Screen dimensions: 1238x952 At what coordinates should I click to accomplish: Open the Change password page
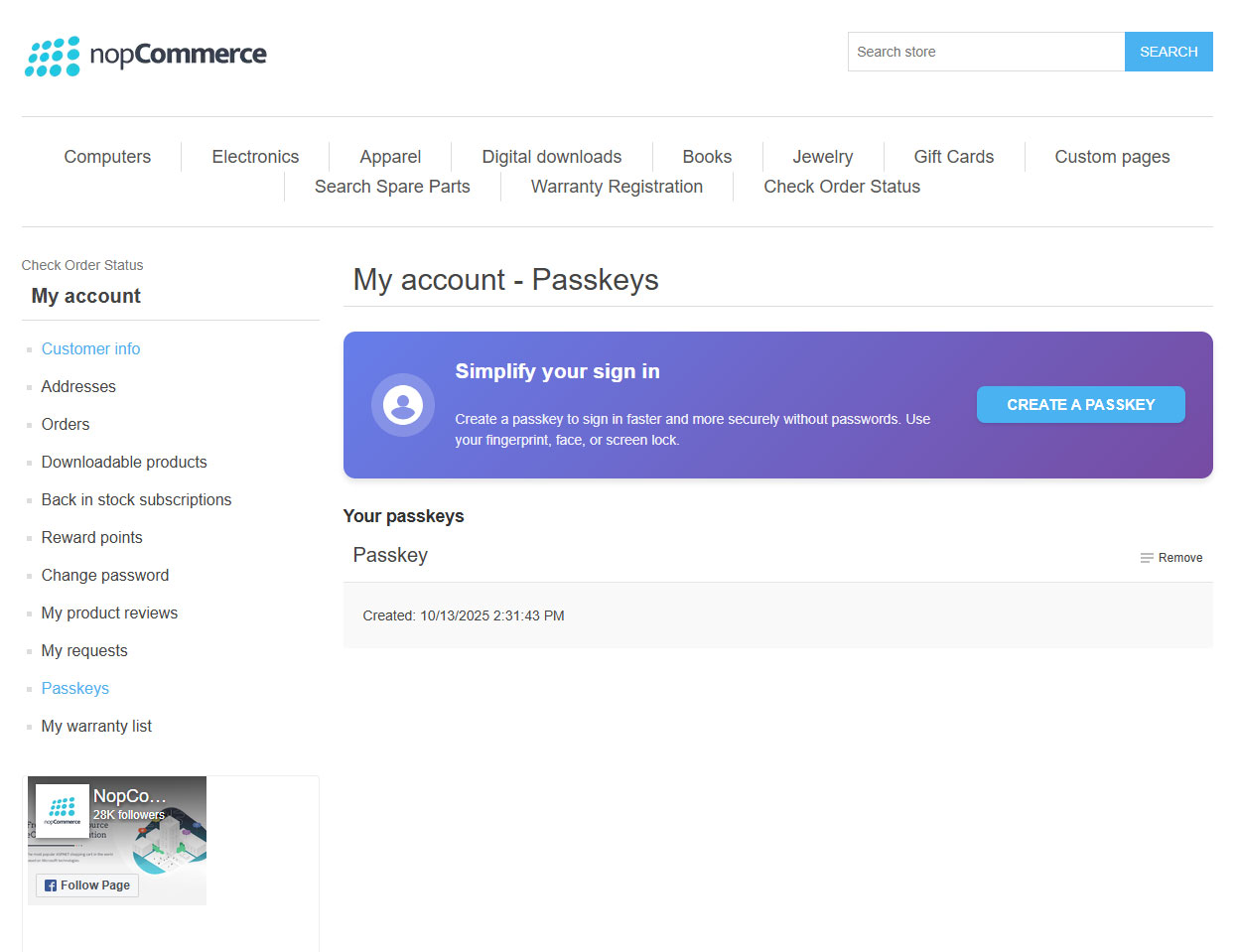tap(105, 576)
